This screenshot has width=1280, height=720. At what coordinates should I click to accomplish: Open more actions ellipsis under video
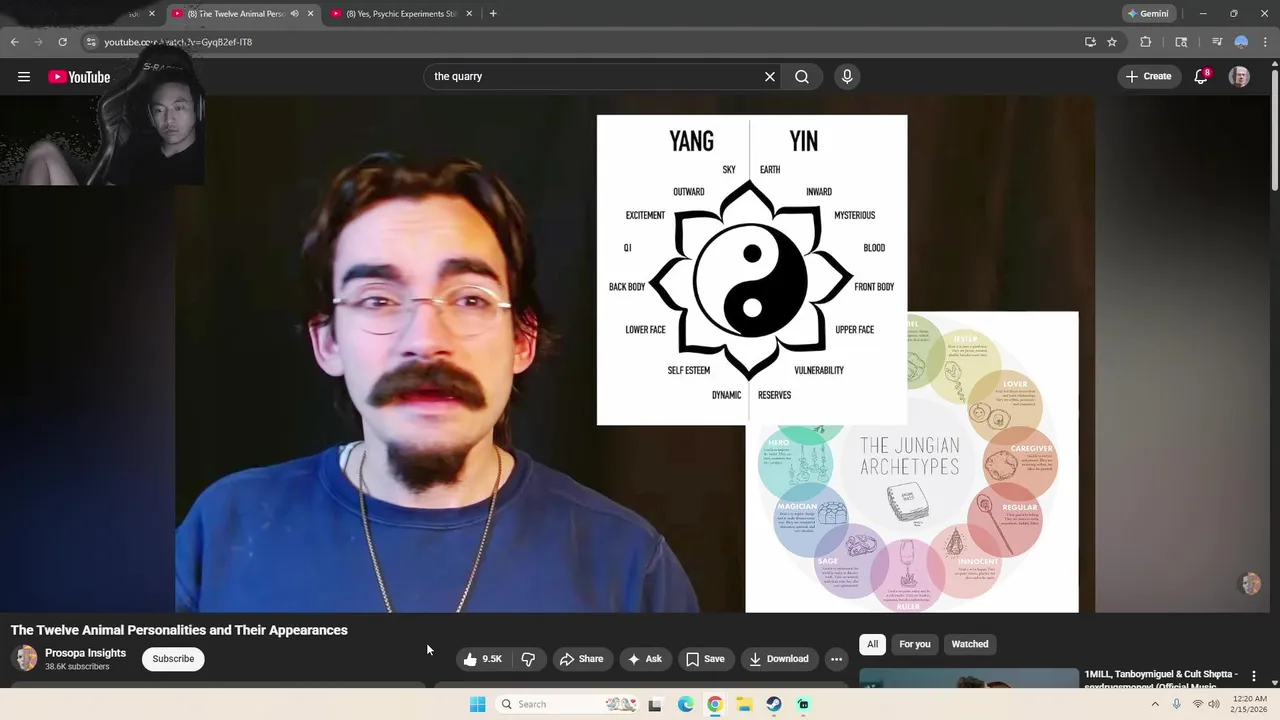pos(836,659)
